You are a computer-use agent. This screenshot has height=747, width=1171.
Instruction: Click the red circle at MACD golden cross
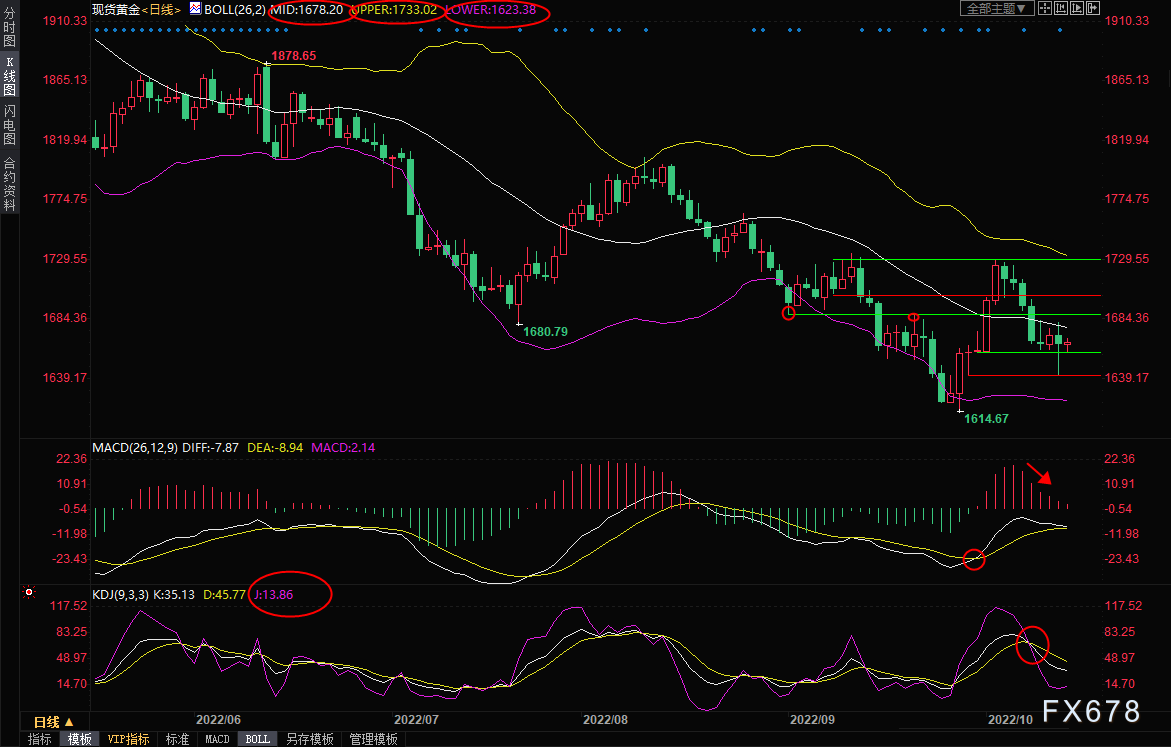tap(974, 559)
